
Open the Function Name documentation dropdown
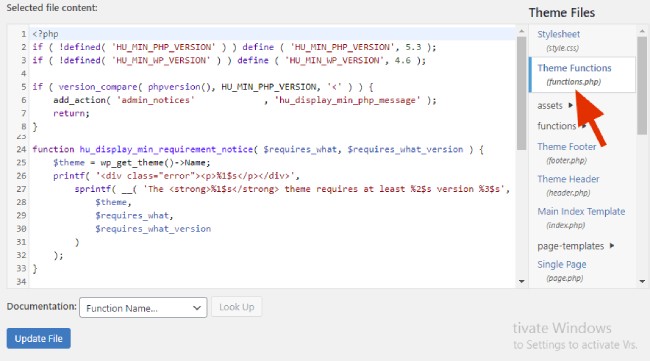click(x=143, y=308)
